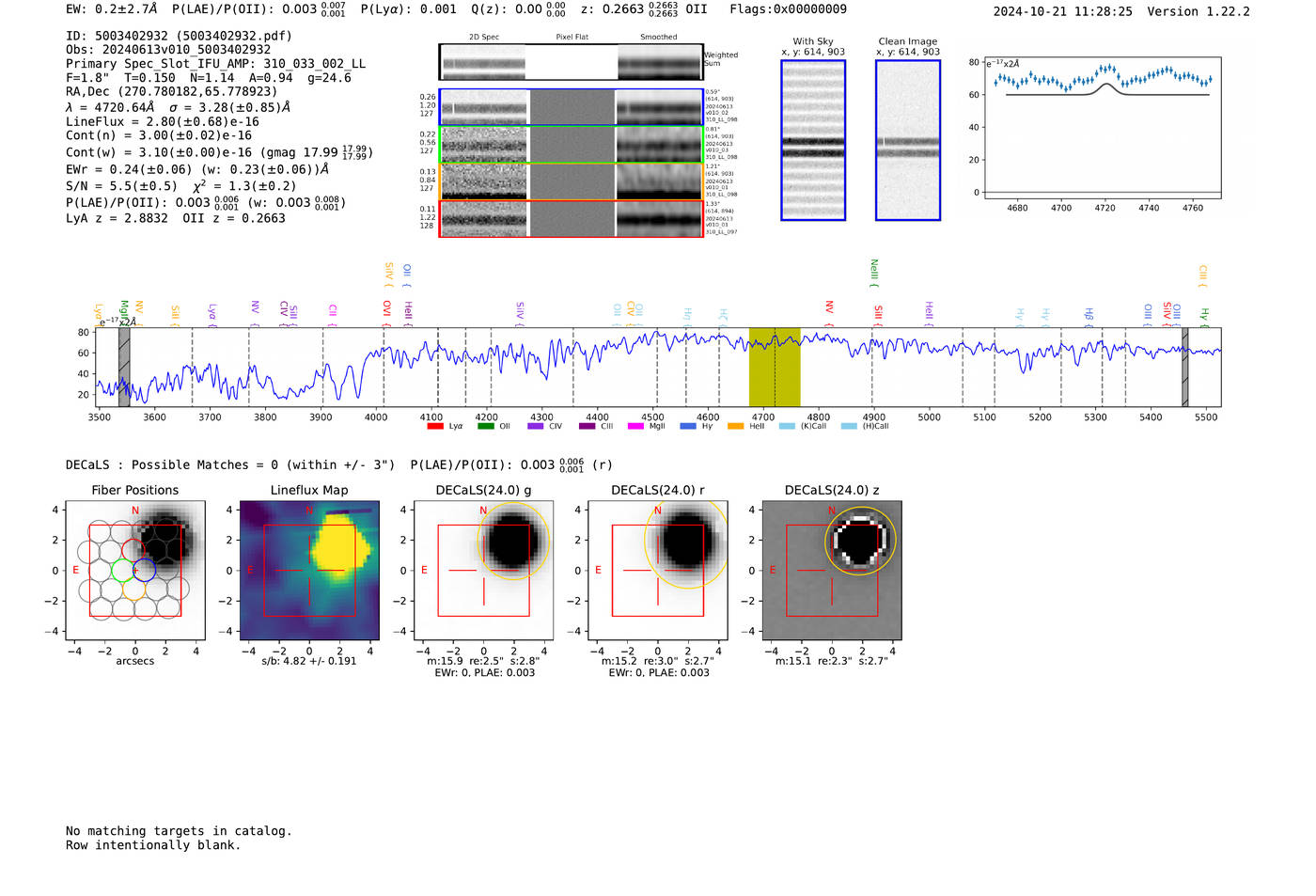The width and height of the screenshot is (1316, 896).
Task: Open the DECaLS(24.0) r image
Action: (x=657, y=570)
